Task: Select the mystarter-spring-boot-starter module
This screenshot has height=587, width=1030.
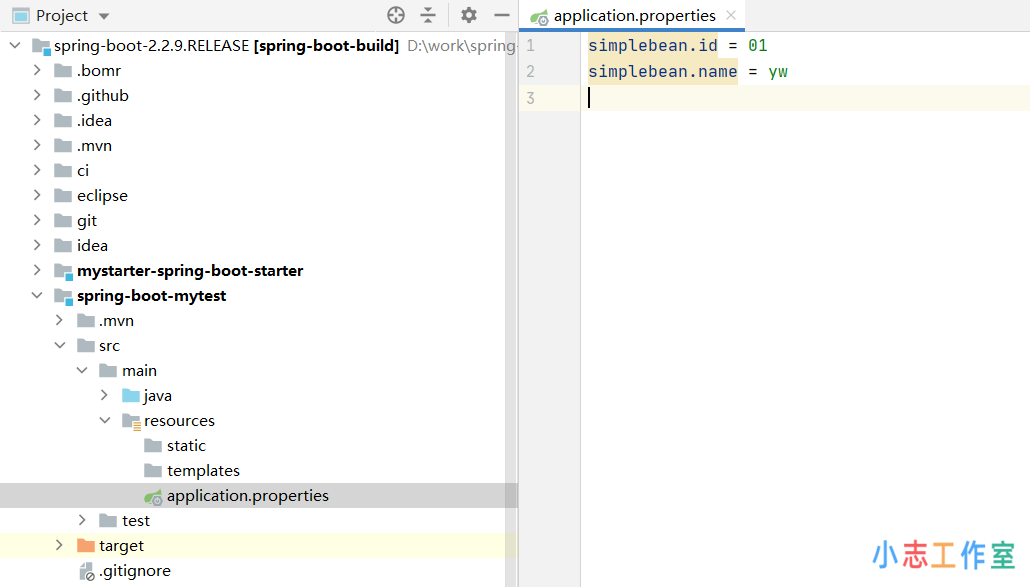Action: [x=189, y=271]
